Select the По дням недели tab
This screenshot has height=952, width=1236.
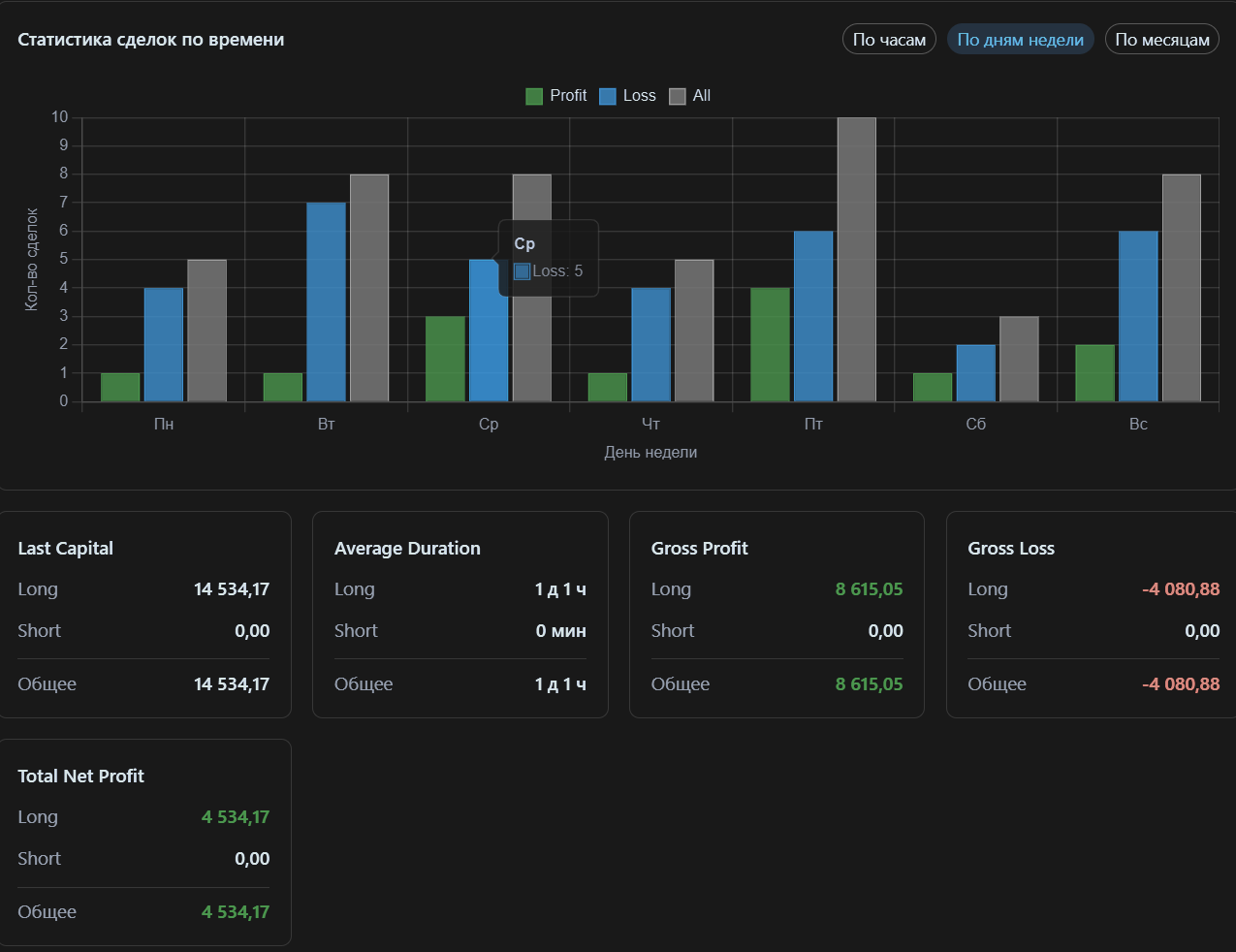(x=1021, y=40)
